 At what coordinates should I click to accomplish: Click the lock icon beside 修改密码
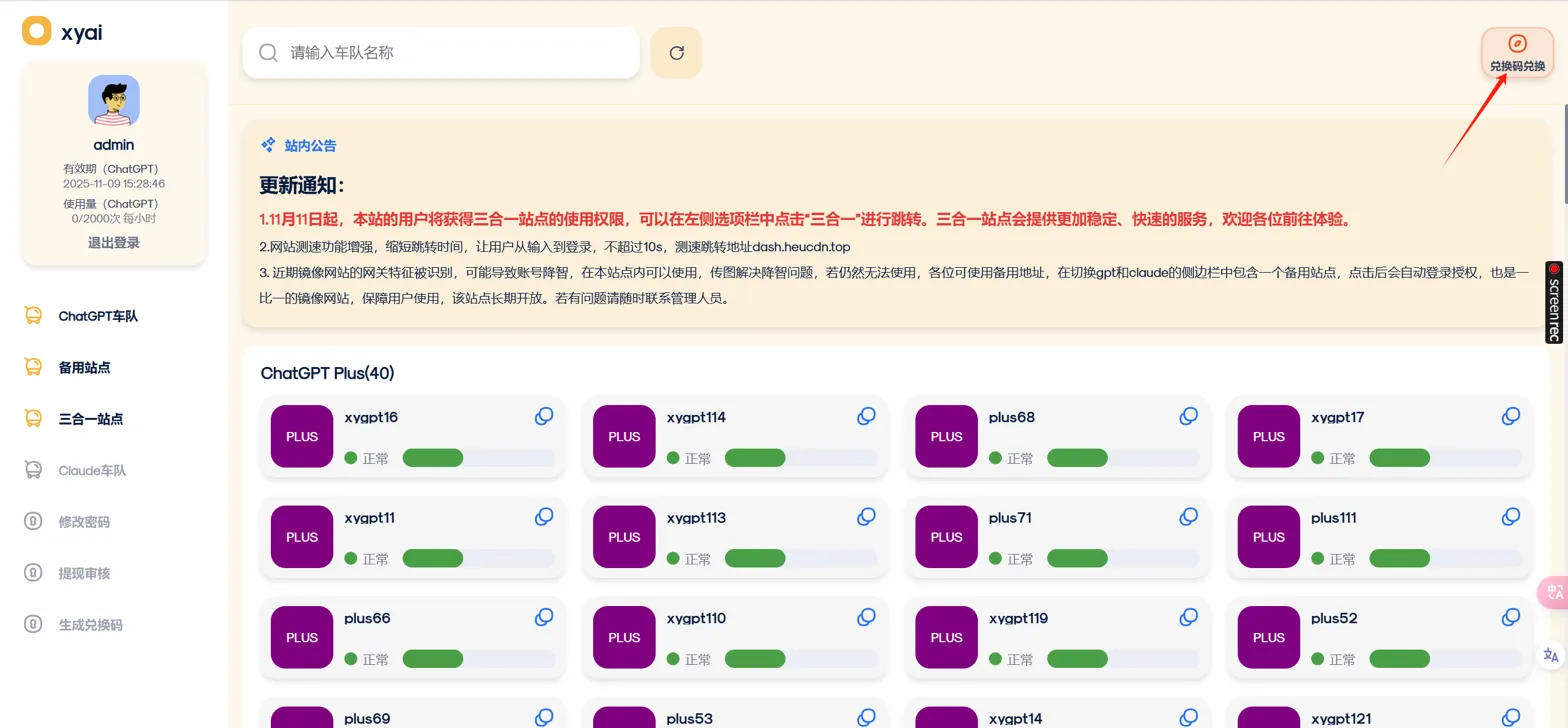click(x=33, y=522)
